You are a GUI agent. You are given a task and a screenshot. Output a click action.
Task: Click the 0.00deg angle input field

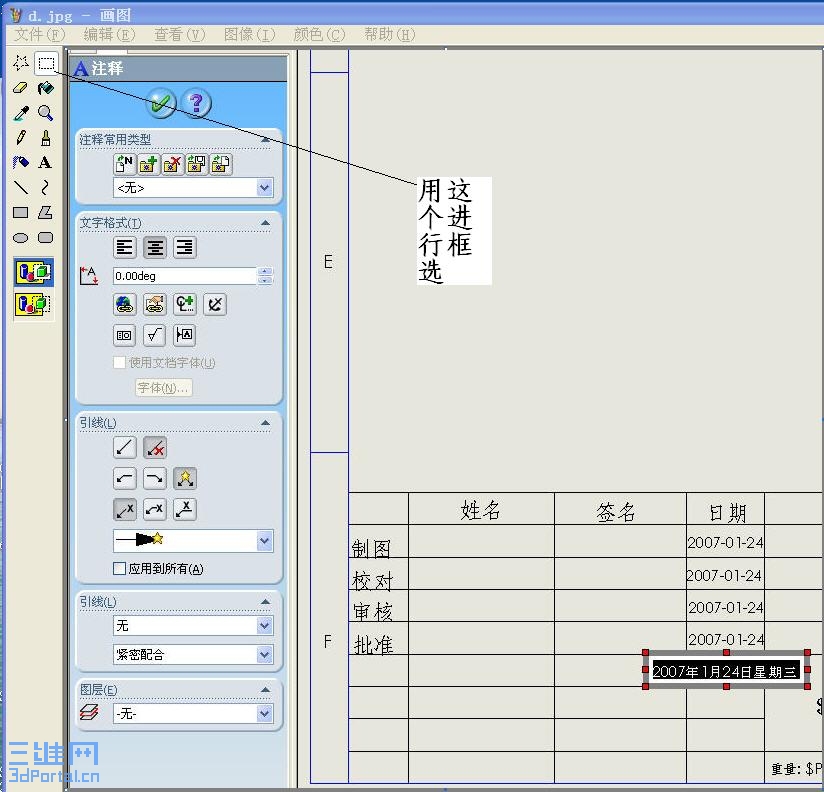(x=184, y=276)
